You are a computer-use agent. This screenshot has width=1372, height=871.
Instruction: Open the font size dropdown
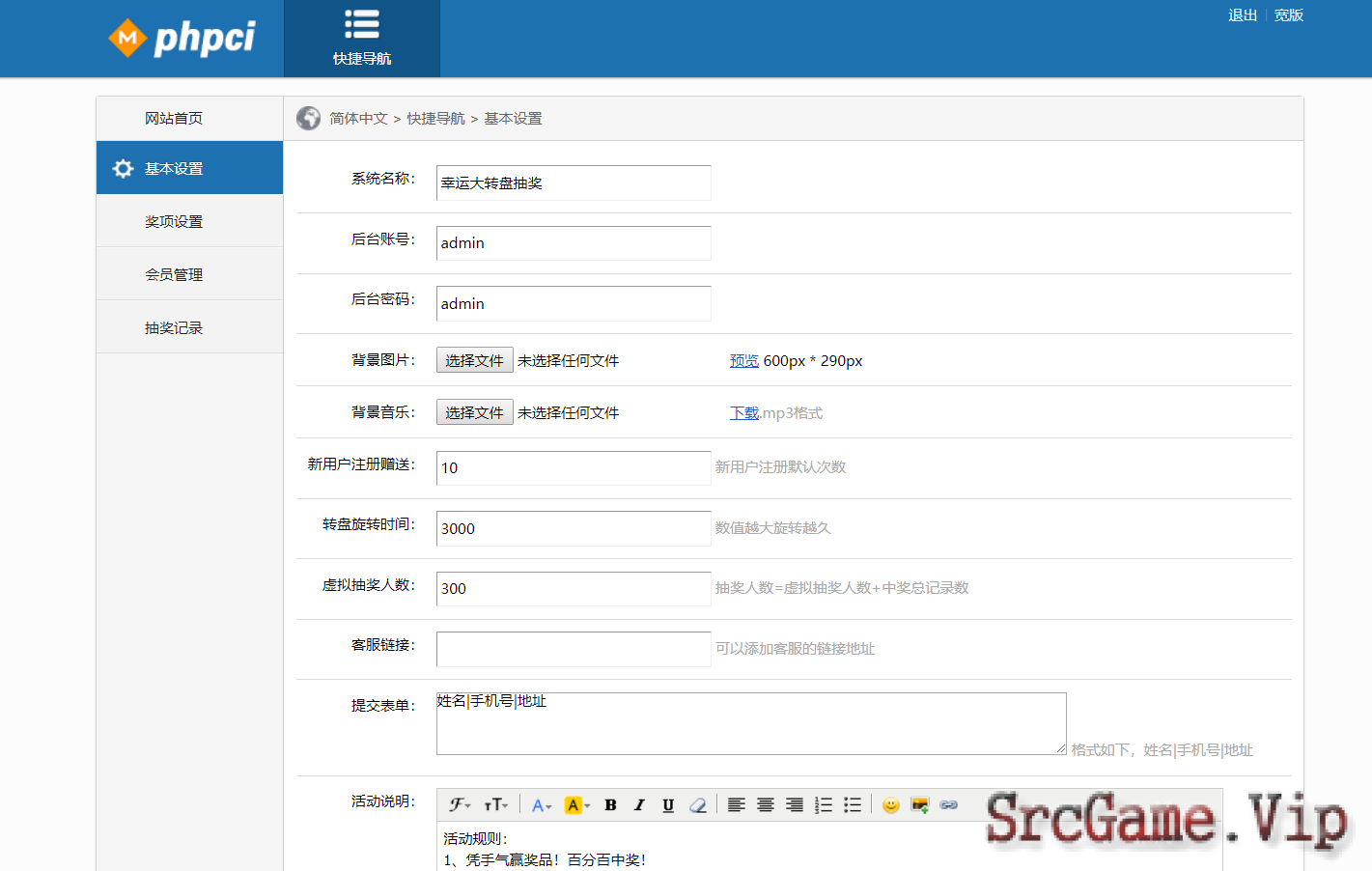pos(495,805)
